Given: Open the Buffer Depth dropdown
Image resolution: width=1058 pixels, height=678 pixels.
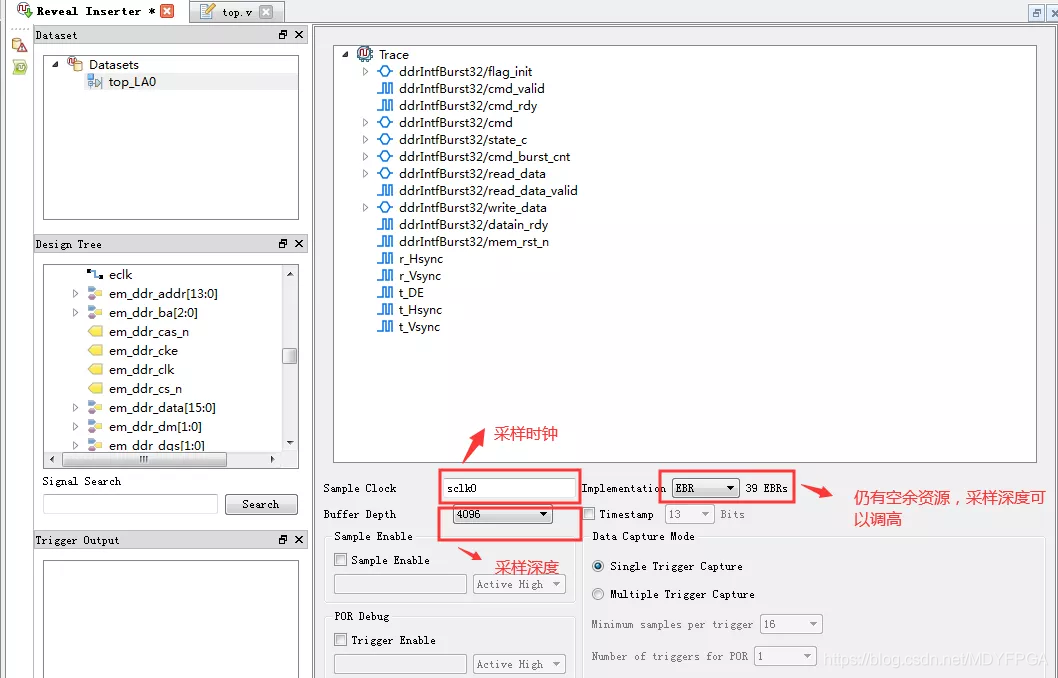Looking at the screenshot, I should pos(503,514).
